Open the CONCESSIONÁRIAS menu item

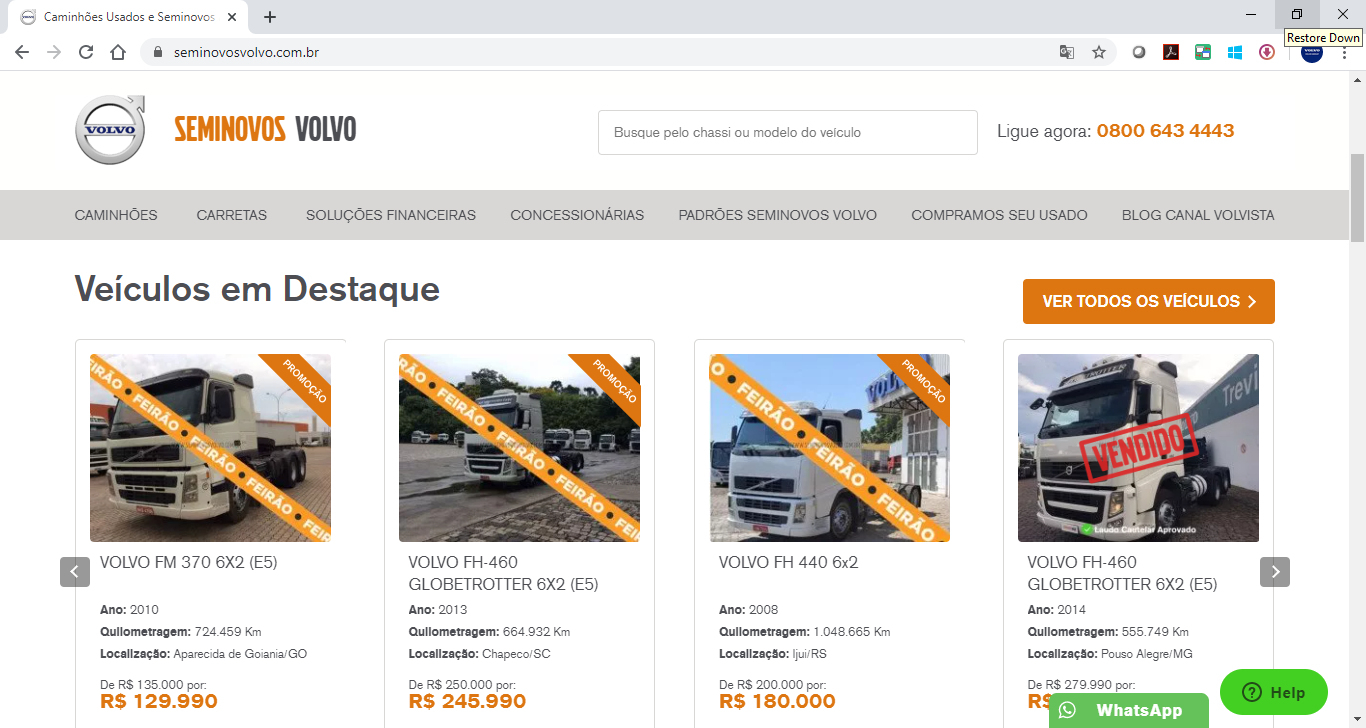577,215
